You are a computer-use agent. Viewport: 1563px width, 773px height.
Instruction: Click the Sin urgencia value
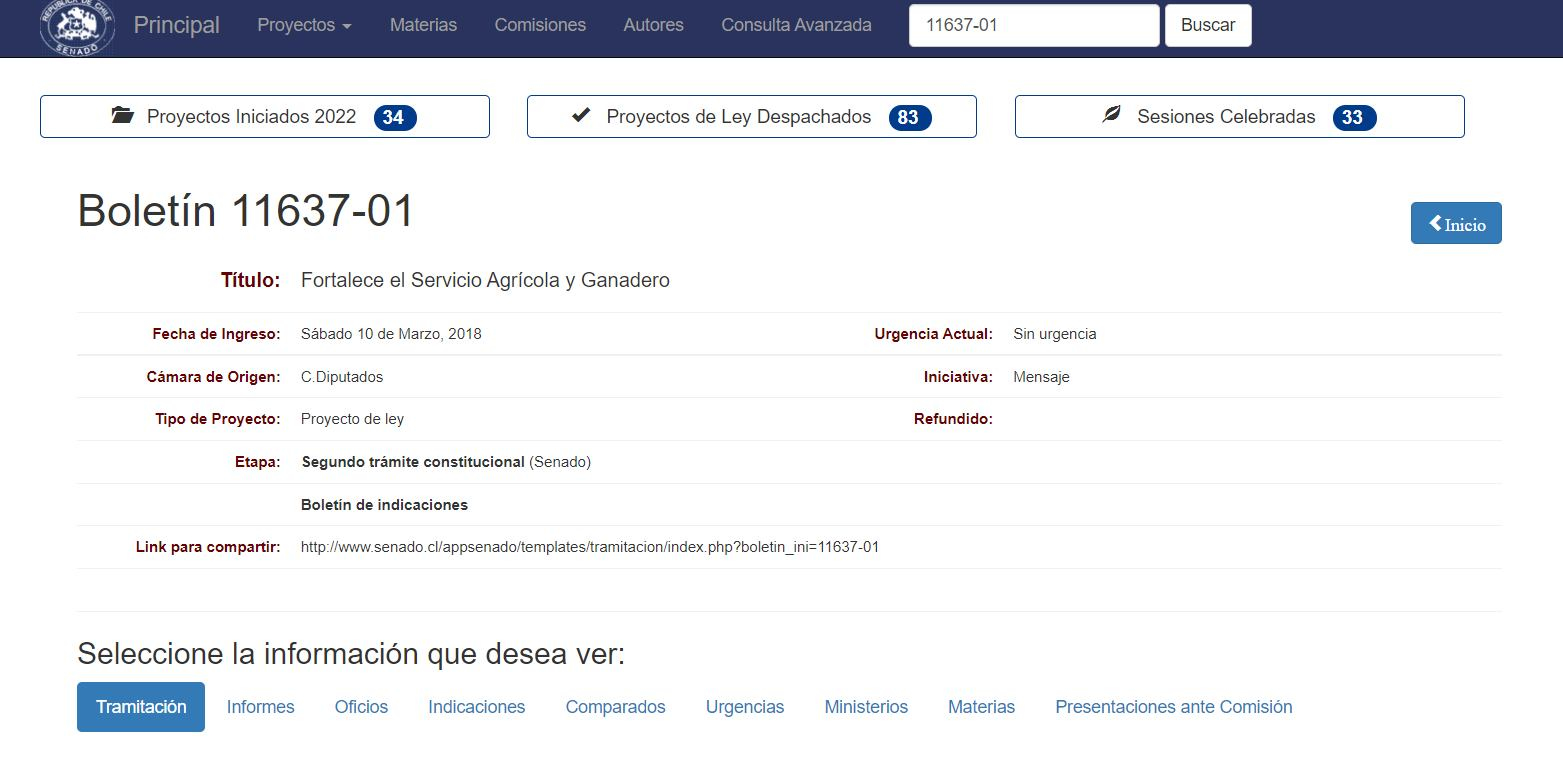point(1055,334)
